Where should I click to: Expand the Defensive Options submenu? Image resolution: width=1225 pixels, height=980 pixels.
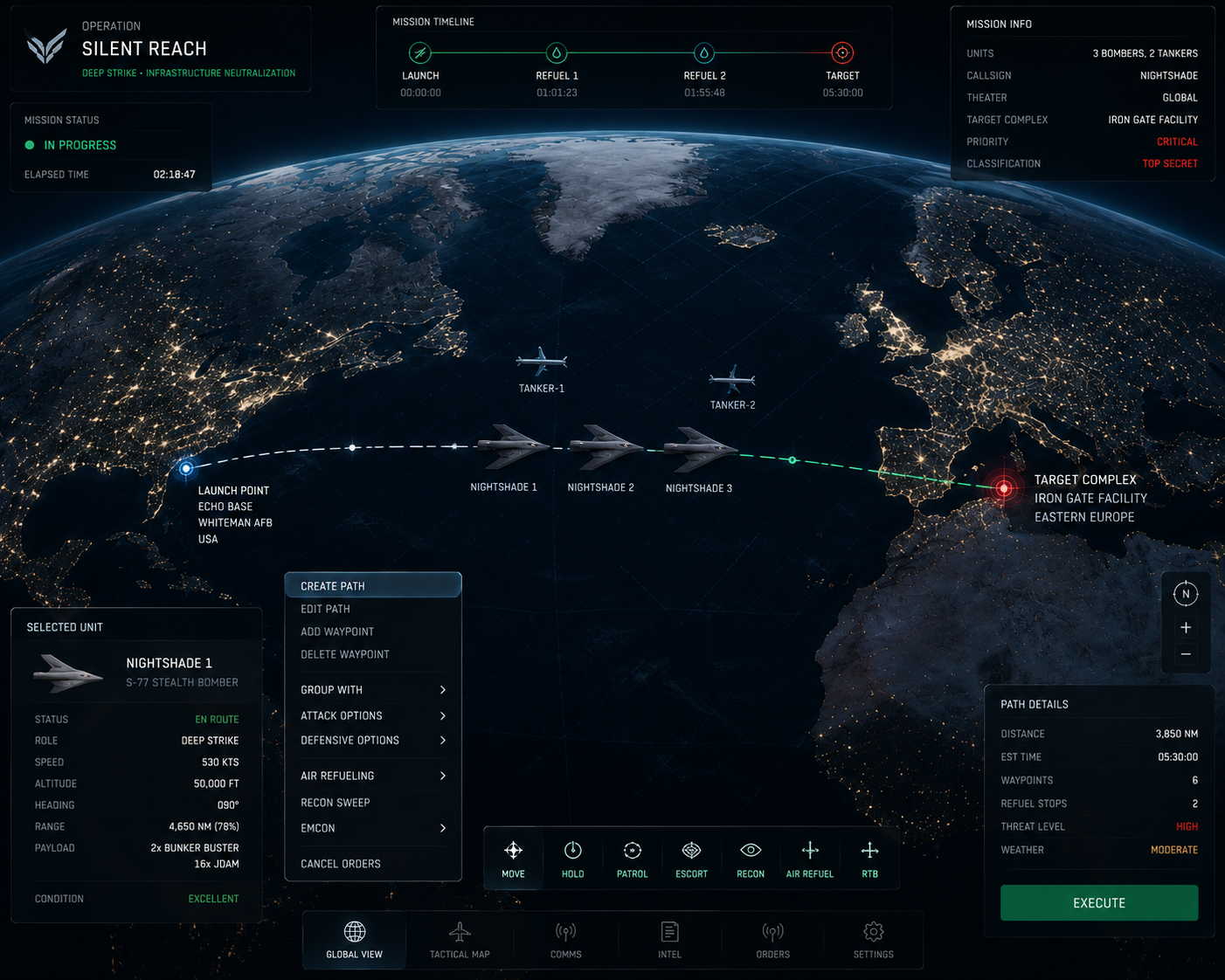tap(373, 741)
